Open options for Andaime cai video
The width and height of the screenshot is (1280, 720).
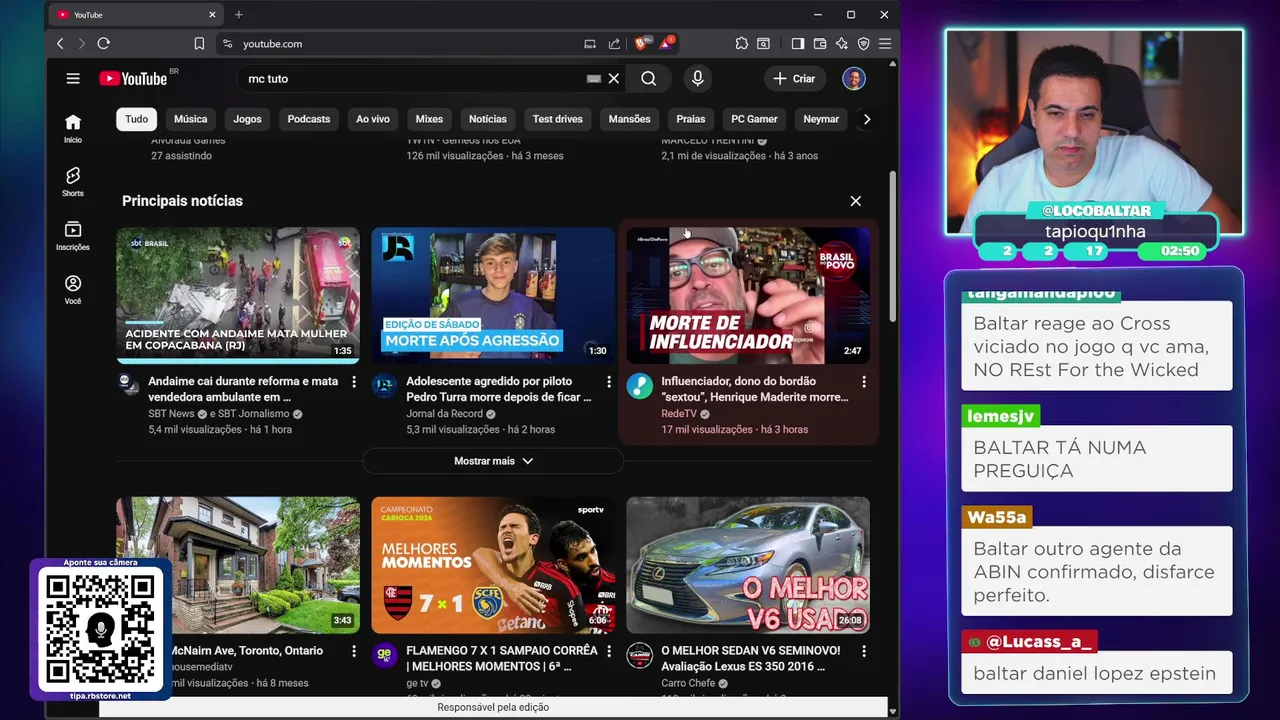tap(354, 382)
